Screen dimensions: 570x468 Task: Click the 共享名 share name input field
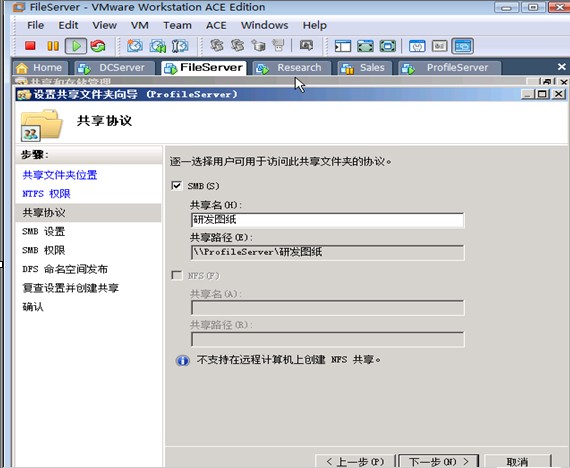click(x=327, y=220)
